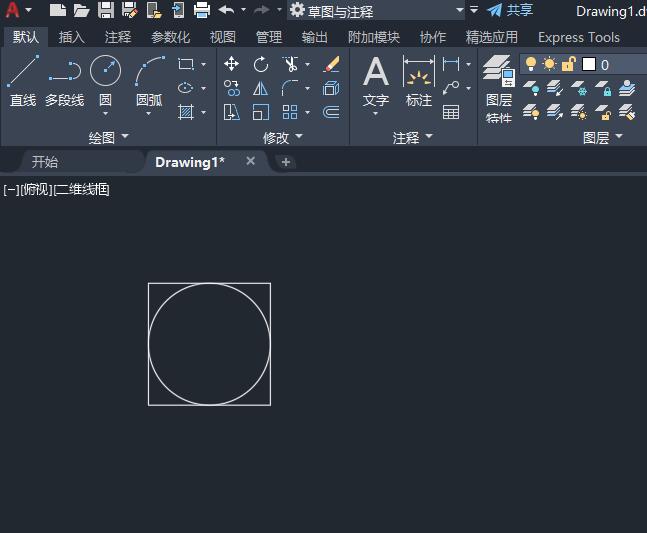
Task: Click the Move tool in Modify panel
Action: pyautogui.click(x=232, y=64)
